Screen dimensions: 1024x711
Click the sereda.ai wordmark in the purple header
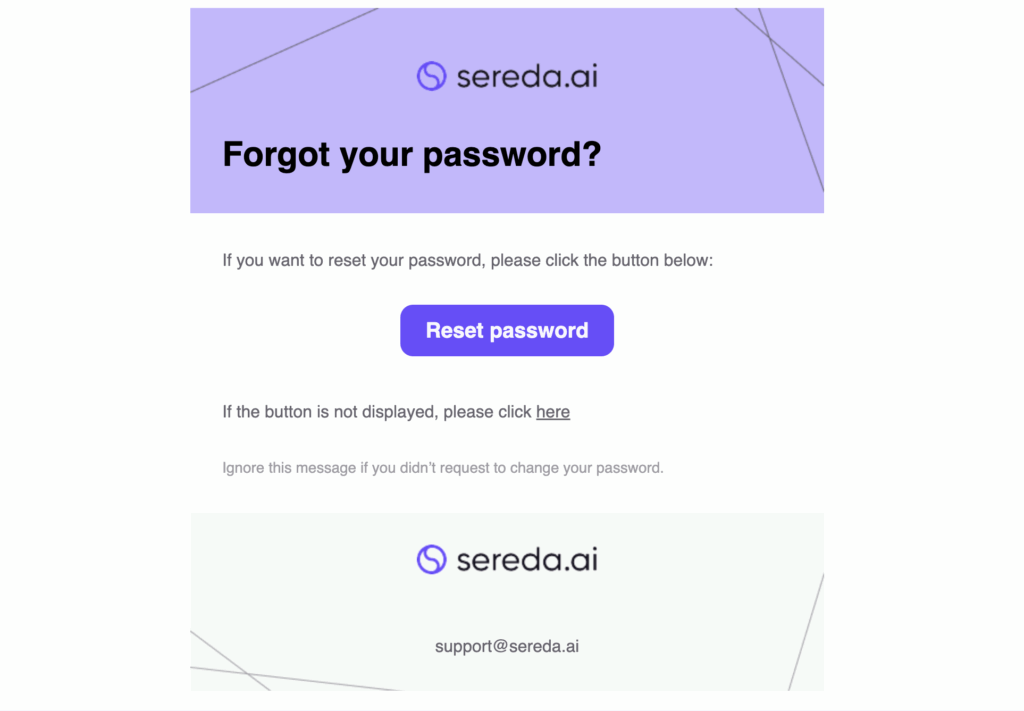point(527,76)
